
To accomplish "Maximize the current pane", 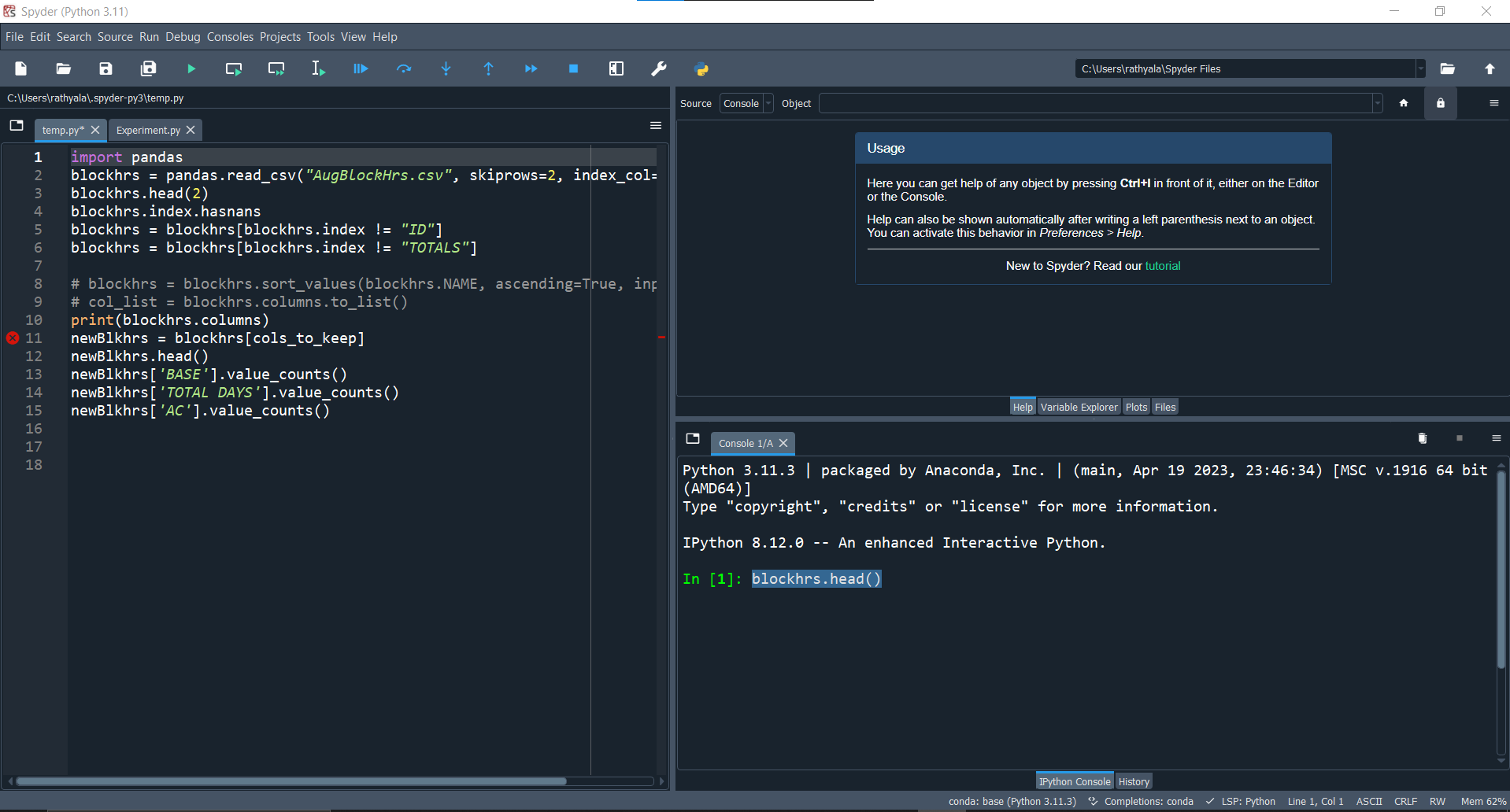I will [616, 68].
